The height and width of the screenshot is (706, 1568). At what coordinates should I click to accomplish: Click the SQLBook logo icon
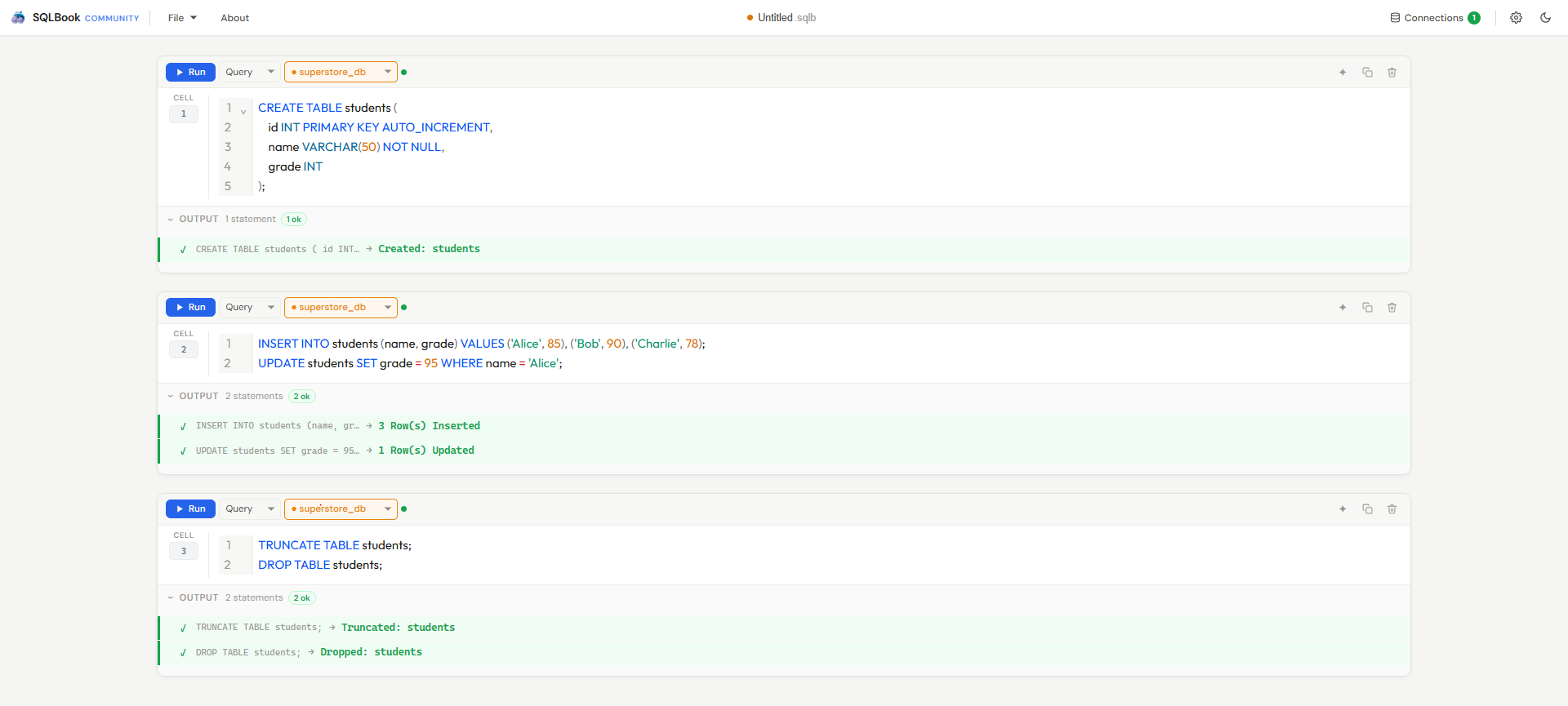(18, 18)
